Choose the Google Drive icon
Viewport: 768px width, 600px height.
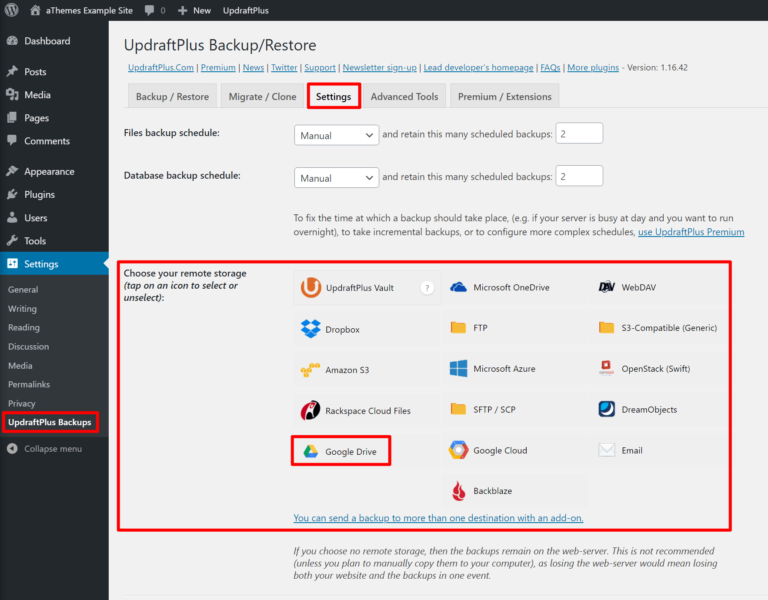tap(311, 451)
